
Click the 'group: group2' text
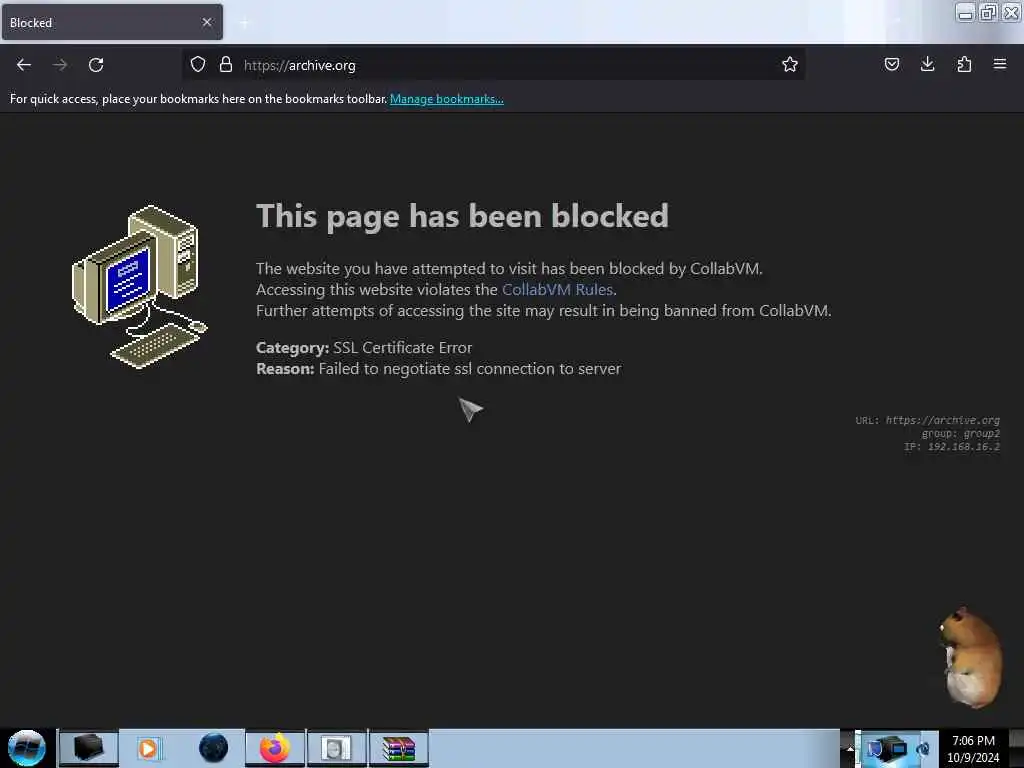[x=960, y=434]
